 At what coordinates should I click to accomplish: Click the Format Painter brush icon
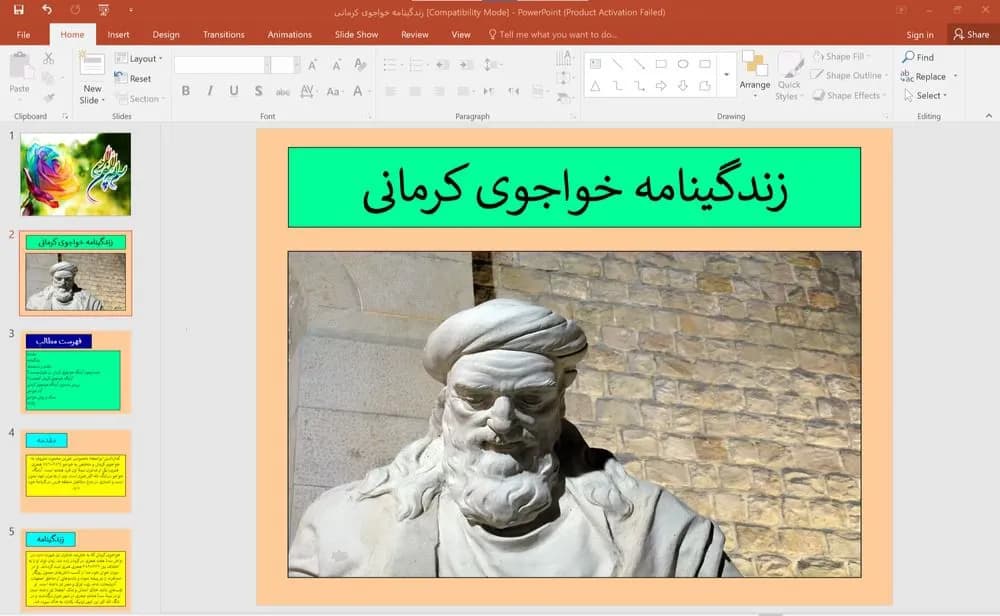(48, 98)
